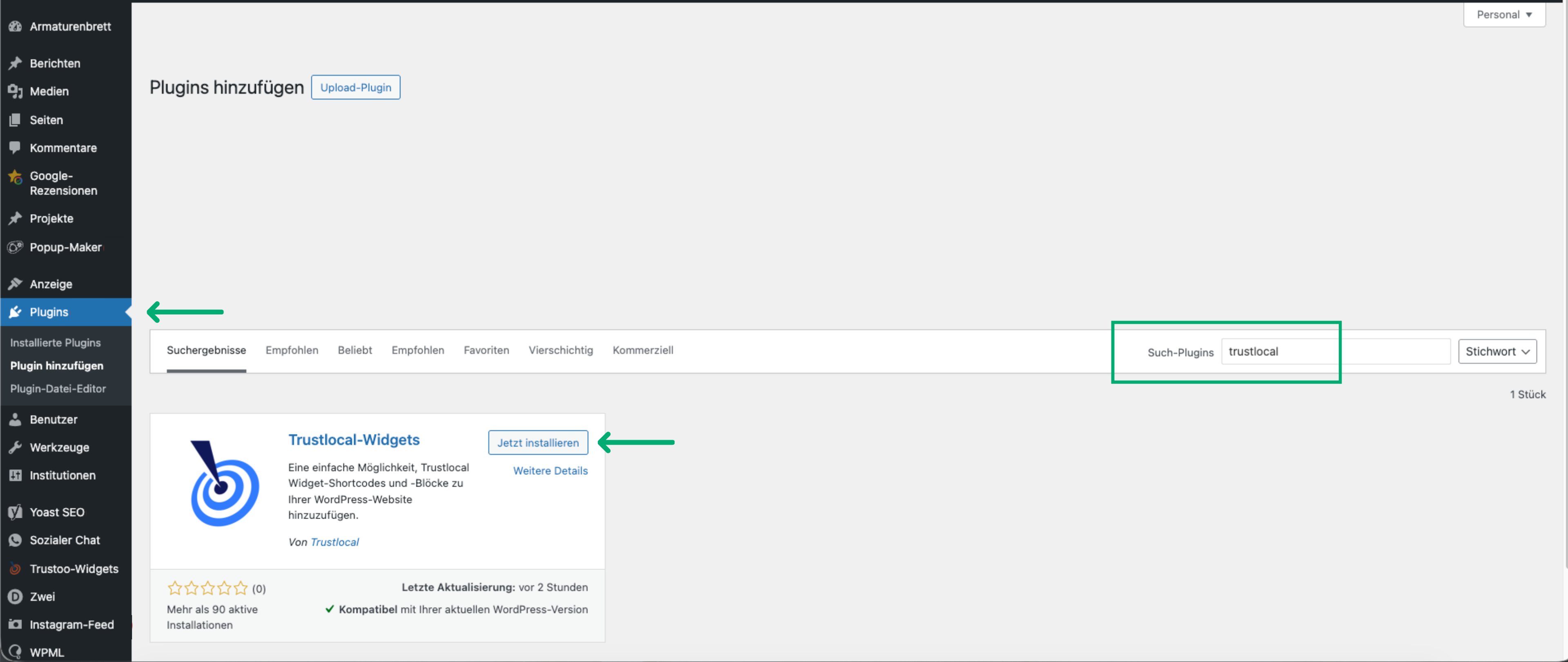Click the Kommentare speech bubble icon
The width and height of the screenshot is (1568, 662).
click(15, 148)
